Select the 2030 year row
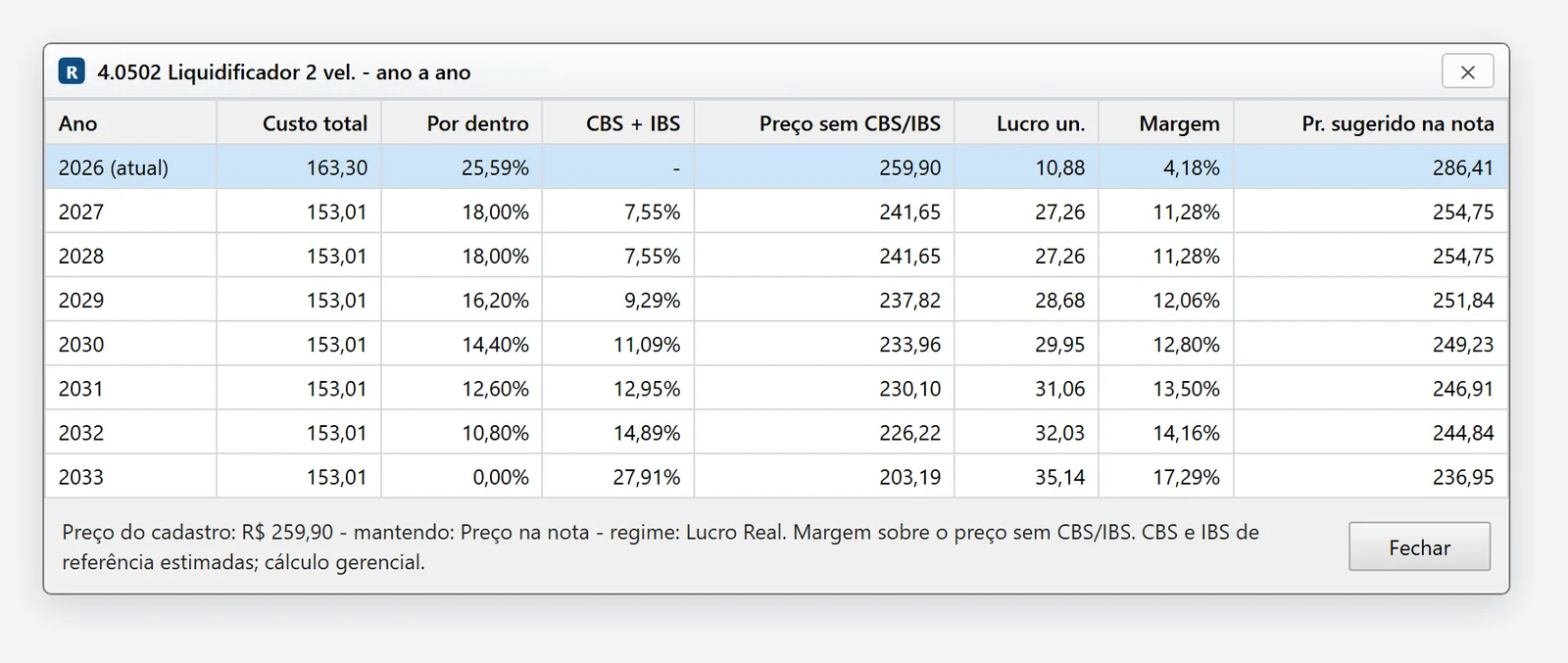This screenshot has width=1568, height=663. pyautogui.click(x=776, y=344)
